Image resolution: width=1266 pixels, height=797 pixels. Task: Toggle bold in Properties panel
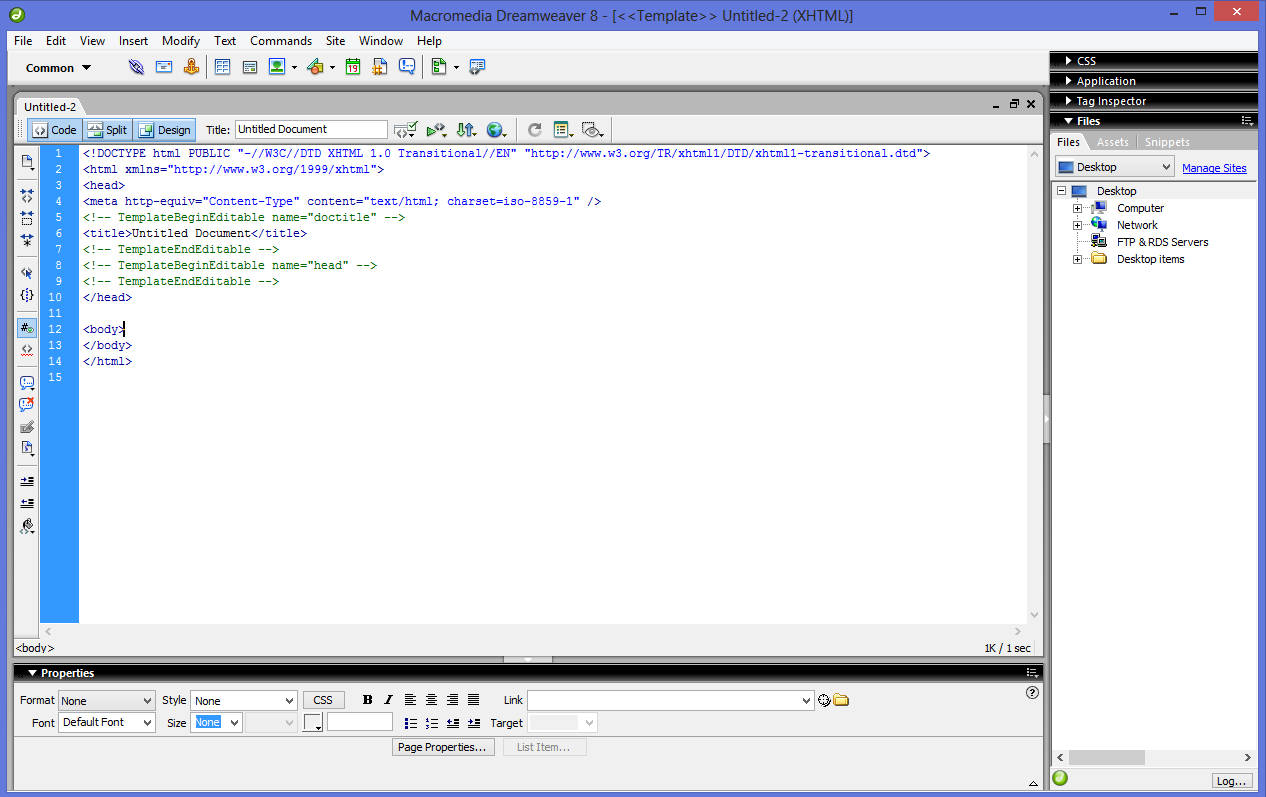pyautogui.click(x=368, y=700)
